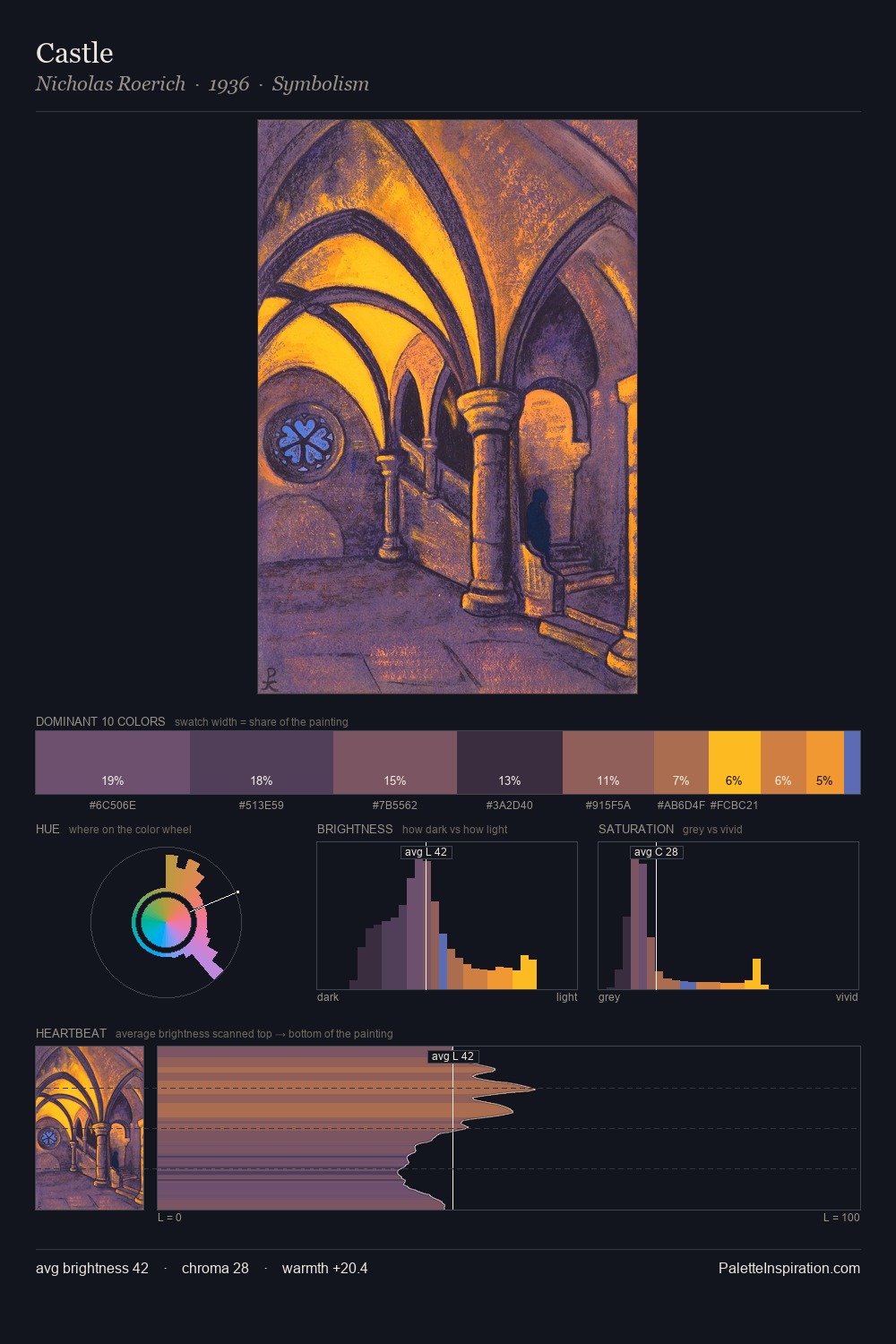Click the hue color wheel center
Image resolution: width=896 pixels, height=1344 pixels.
tap(166, 921)
